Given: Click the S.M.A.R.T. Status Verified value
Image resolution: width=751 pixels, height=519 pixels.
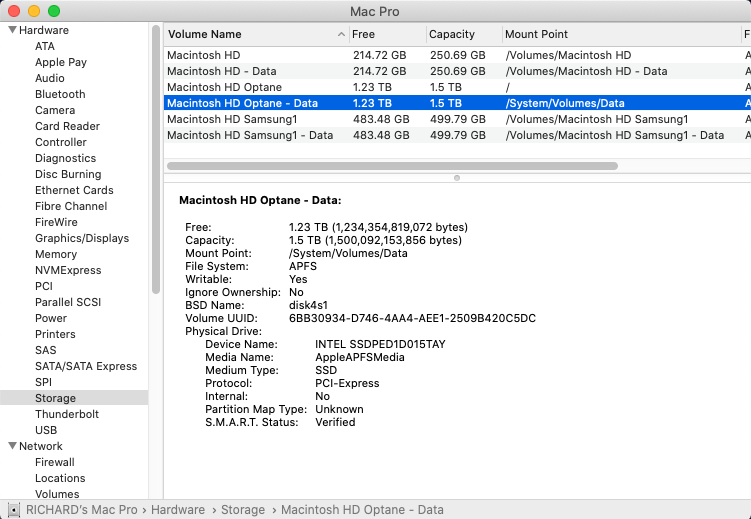Looking at the screenshot, I should [335, 422].
